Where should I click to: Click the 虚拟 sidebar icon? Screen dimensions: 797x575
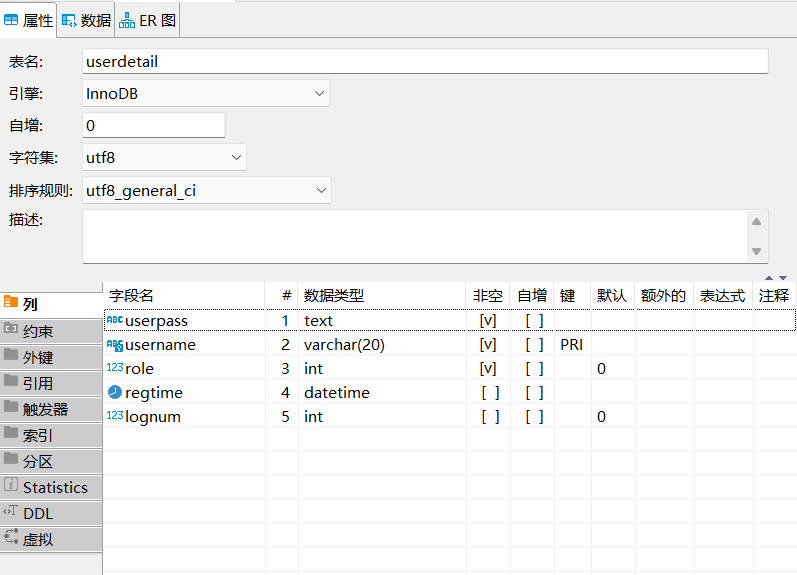[x=11, y=537]
